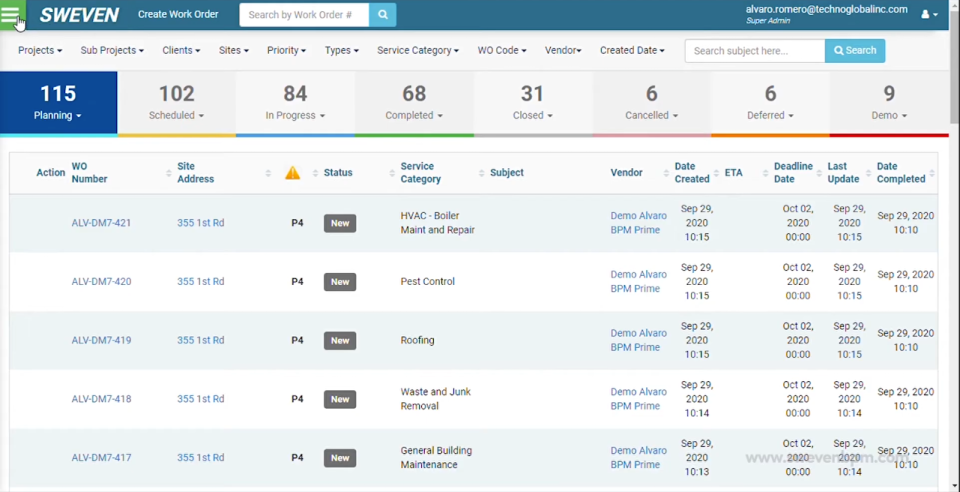
Task: Sort by the Last Update column arrows
Action: click(868, 174)
